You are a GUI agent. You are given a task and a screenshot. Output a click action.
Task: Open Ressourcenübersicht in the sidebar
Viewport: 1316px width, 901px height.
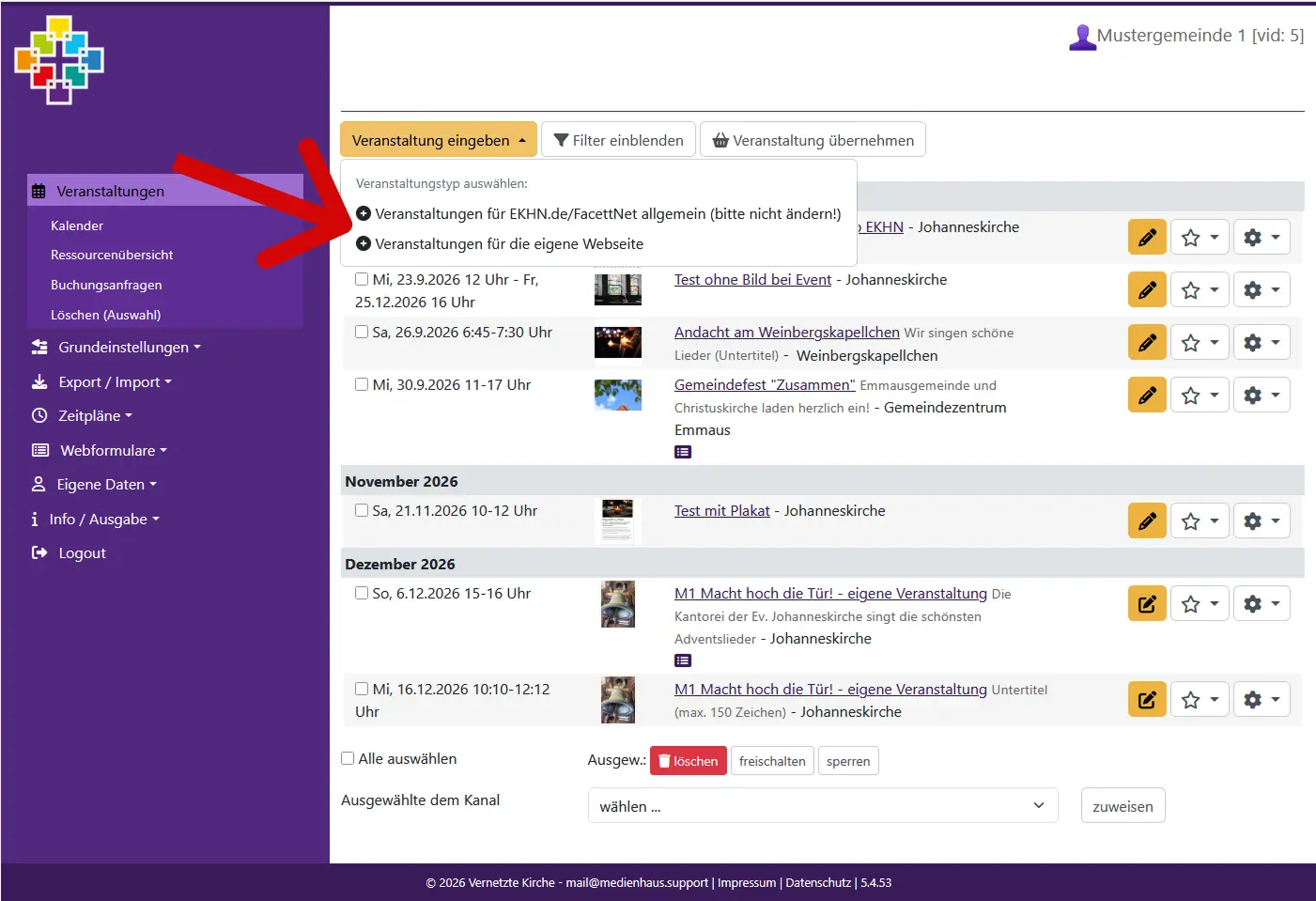112,255
